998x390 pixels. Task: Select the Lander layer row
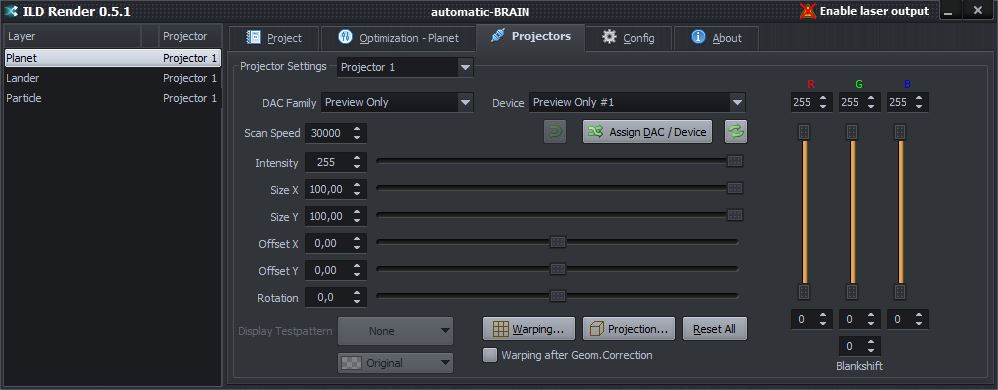(x=113, y=78)
